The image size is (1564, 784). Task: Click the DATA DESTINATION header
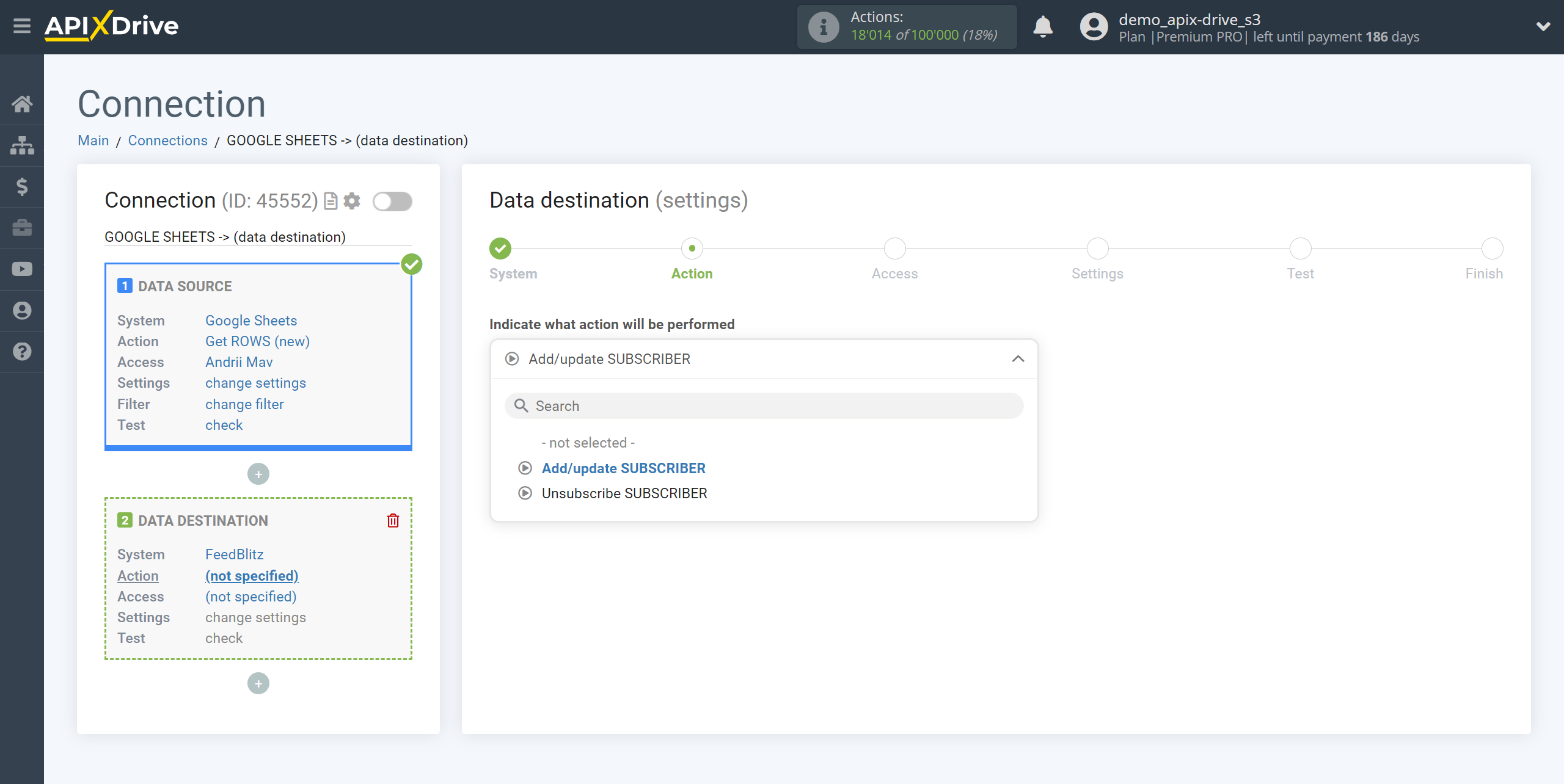pyautogui.click(x=203, y=521)
